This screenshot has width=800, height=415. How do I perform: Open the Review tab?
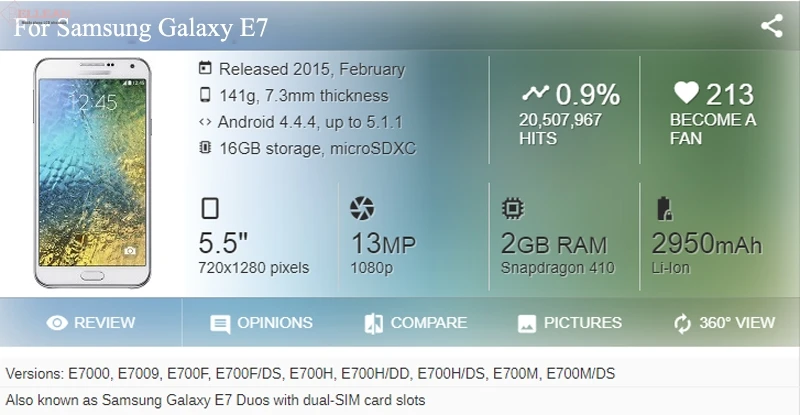pos(91,323)
